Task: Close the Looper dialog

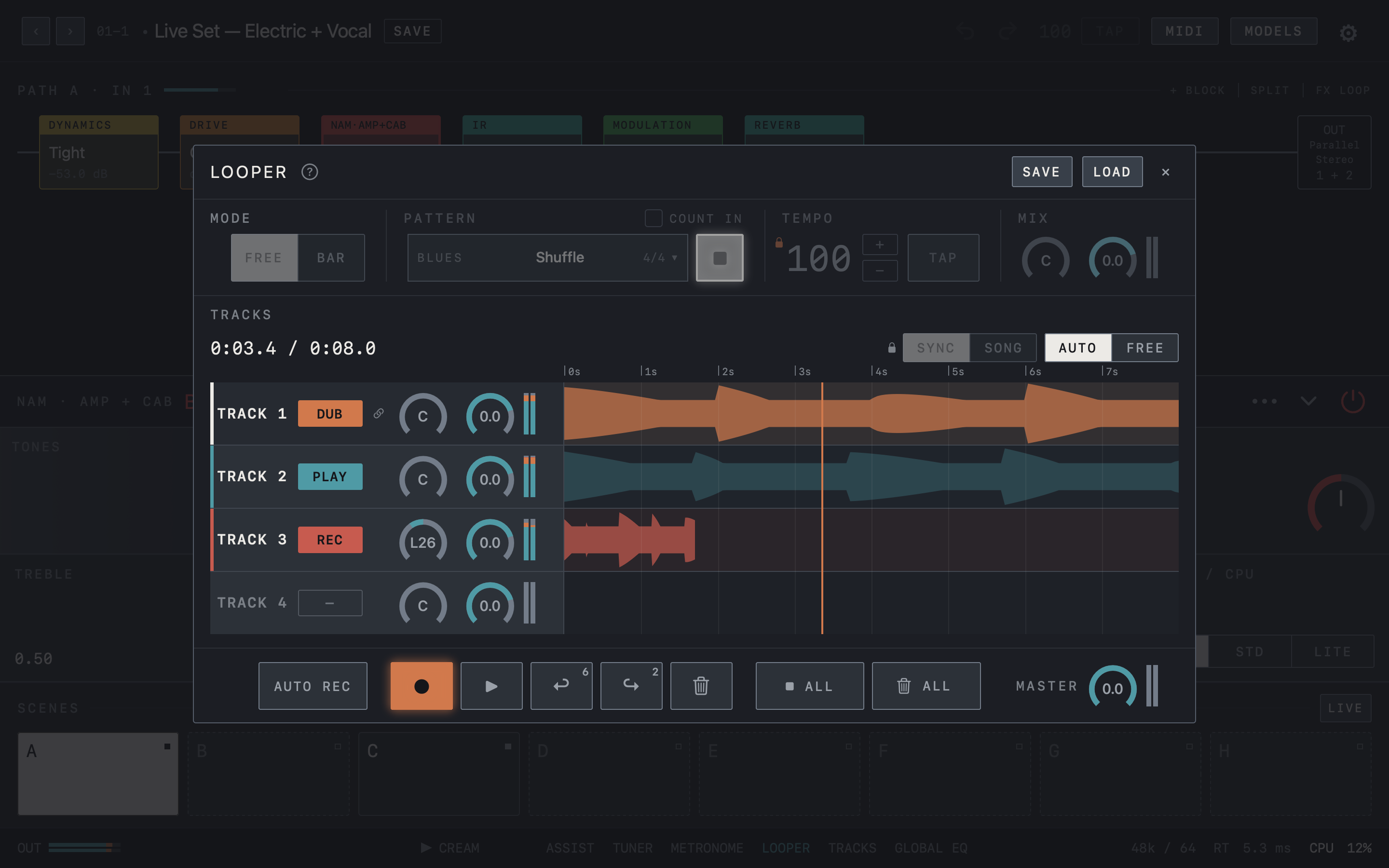Action: 1165,172
